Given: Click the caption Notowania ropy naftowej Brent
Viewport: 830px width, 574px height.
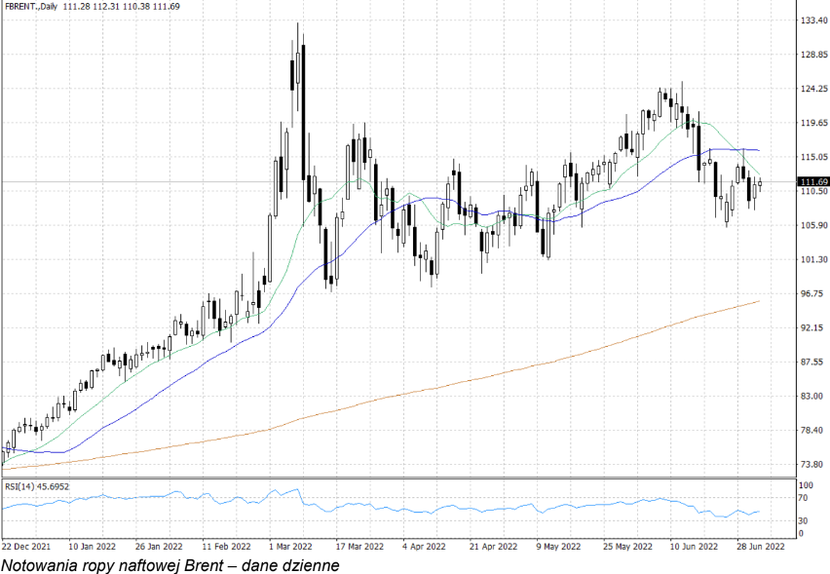Looking at the screenshot, I should click(x=113, y=565).
